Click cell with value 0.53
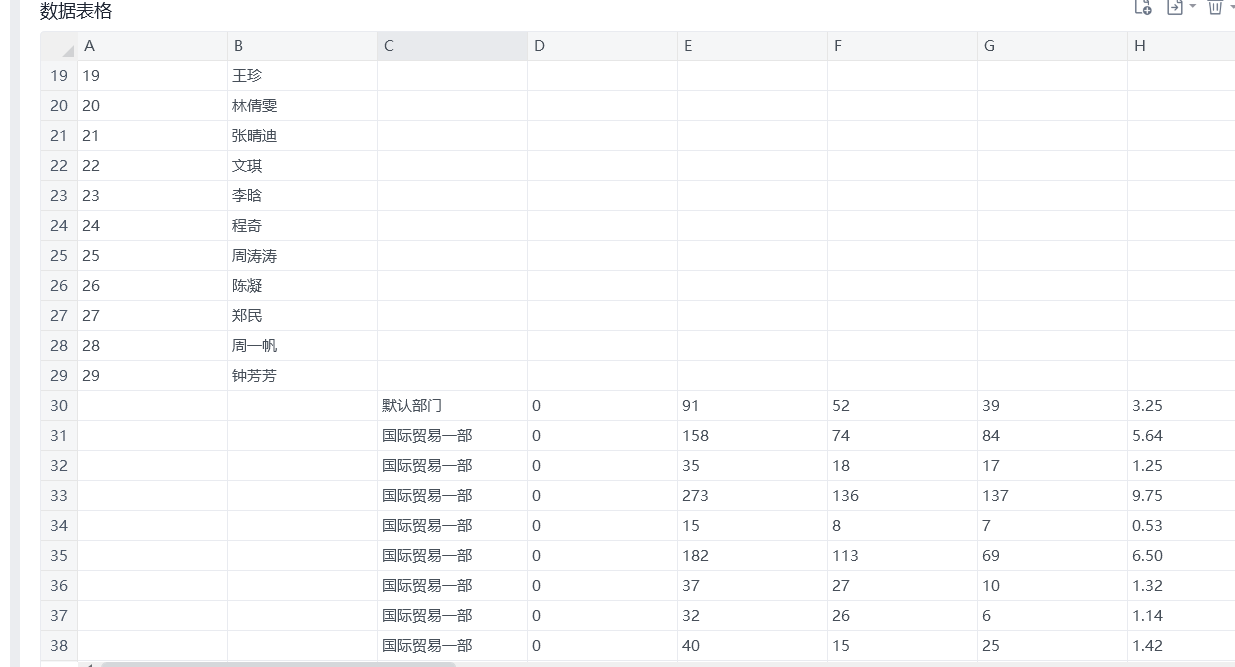 pos(1181,526)
